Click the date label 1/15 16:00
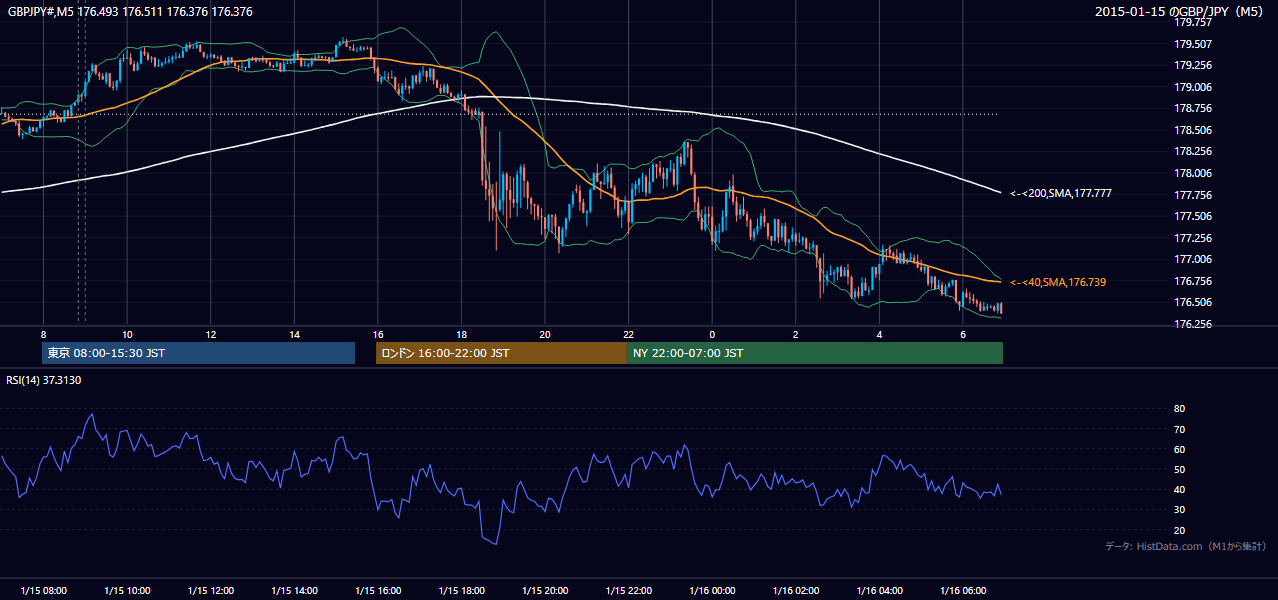The height and width of the screenshot is (600, 1278). tap(378, 590)
